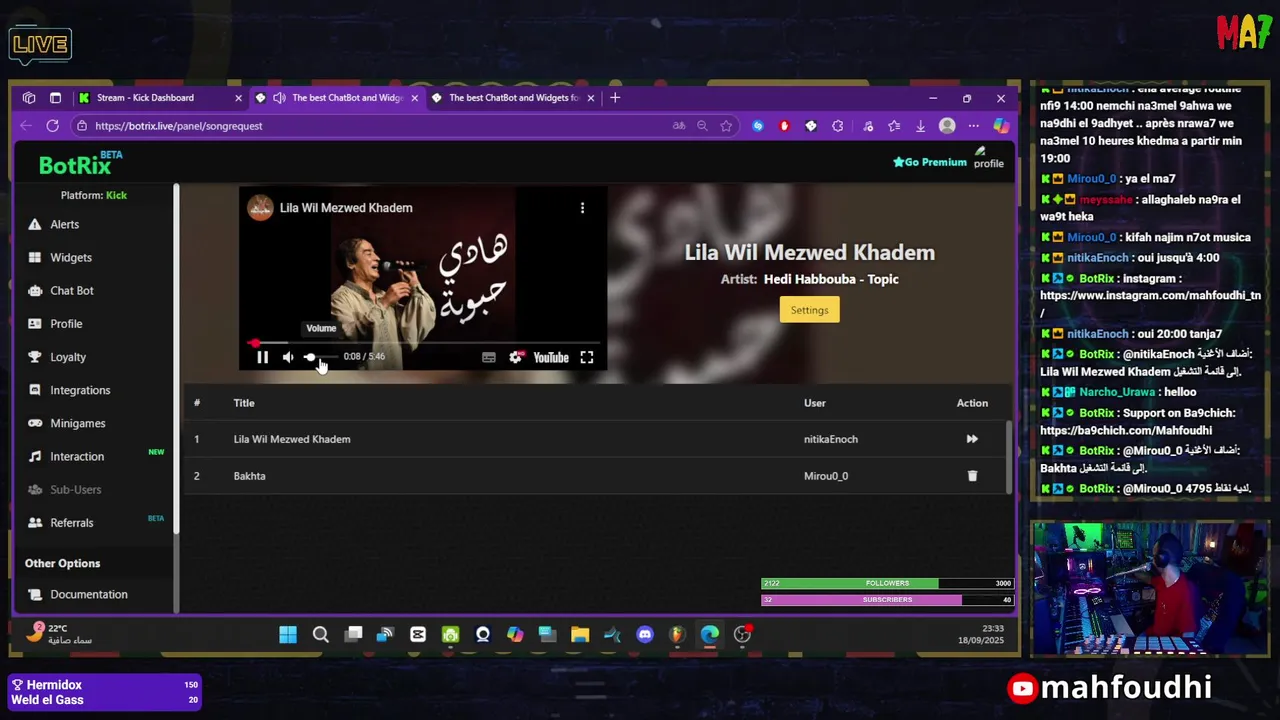Open Referrals in the sidebar

pos(71,523)
